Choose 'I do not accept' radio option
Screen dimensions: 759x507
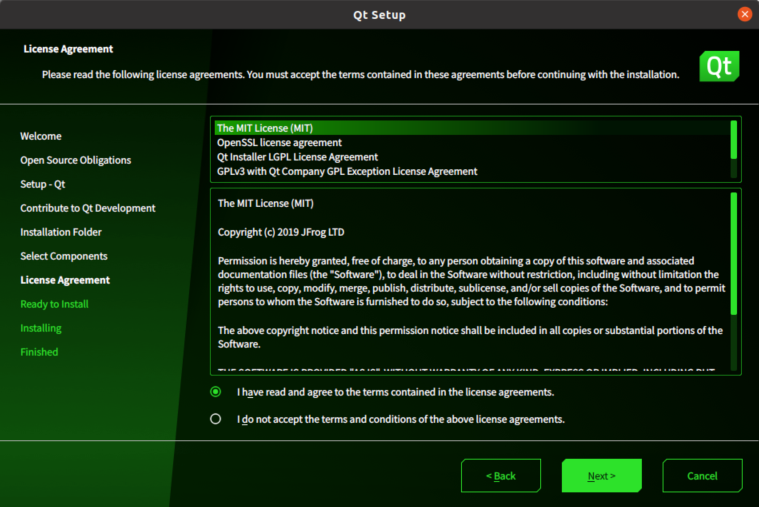[216, 419]
